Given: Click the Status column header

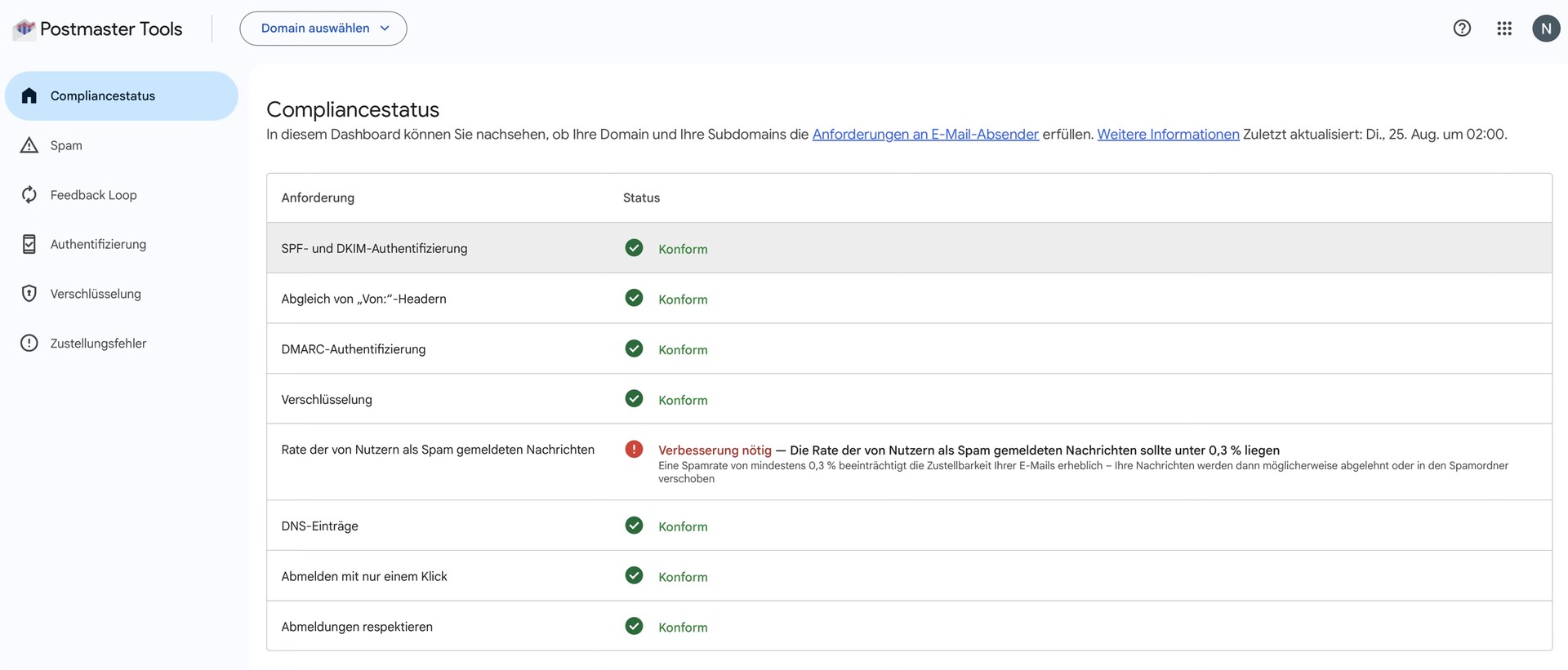Looking at the screenshot, I should [x=641, y=198].
